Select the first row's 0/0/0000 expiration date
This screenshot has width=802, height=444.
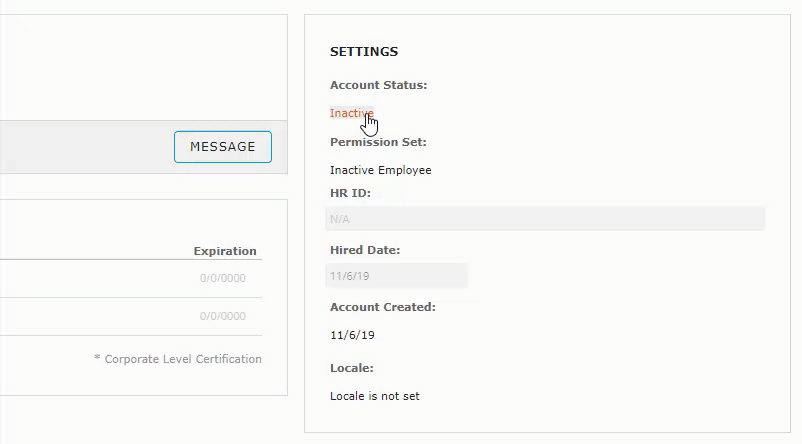(x=221, y=278)
